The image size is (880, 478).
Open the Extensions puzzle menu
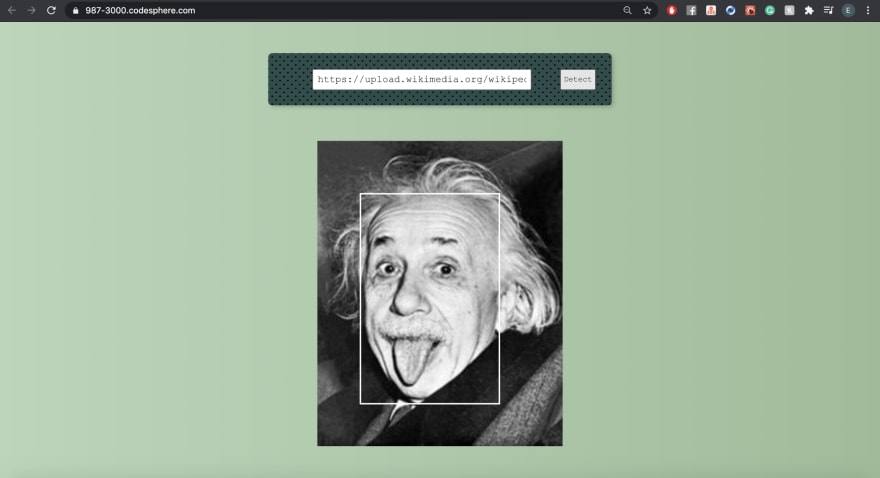click(x=809, y=10)
